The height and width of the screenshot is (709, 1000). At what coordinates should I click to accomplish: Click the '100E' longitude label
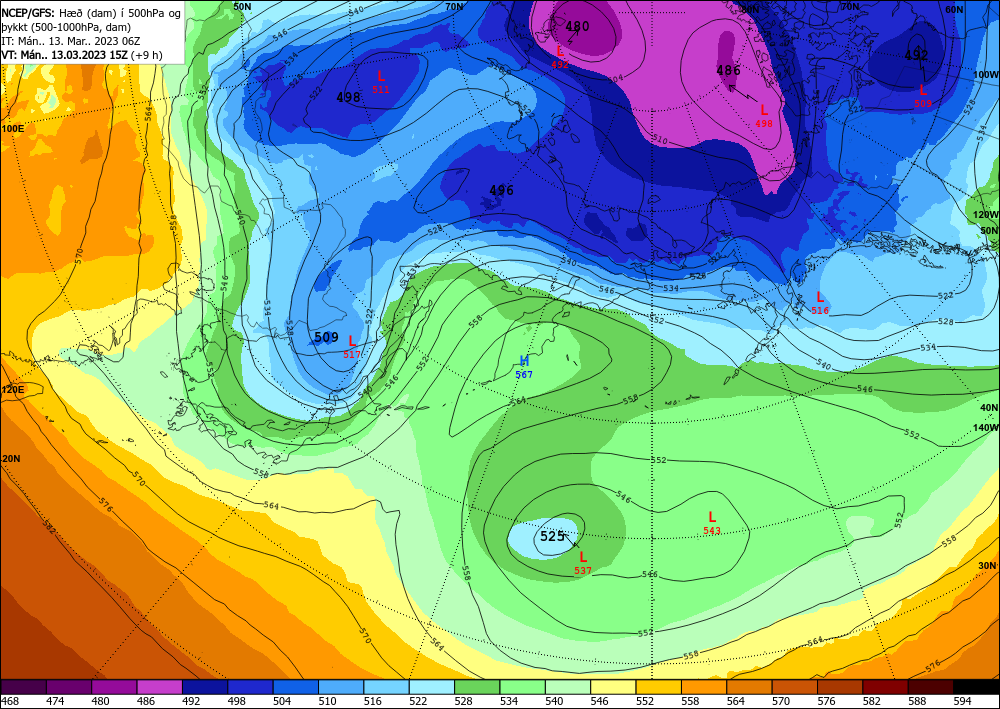tap(13, 128)
